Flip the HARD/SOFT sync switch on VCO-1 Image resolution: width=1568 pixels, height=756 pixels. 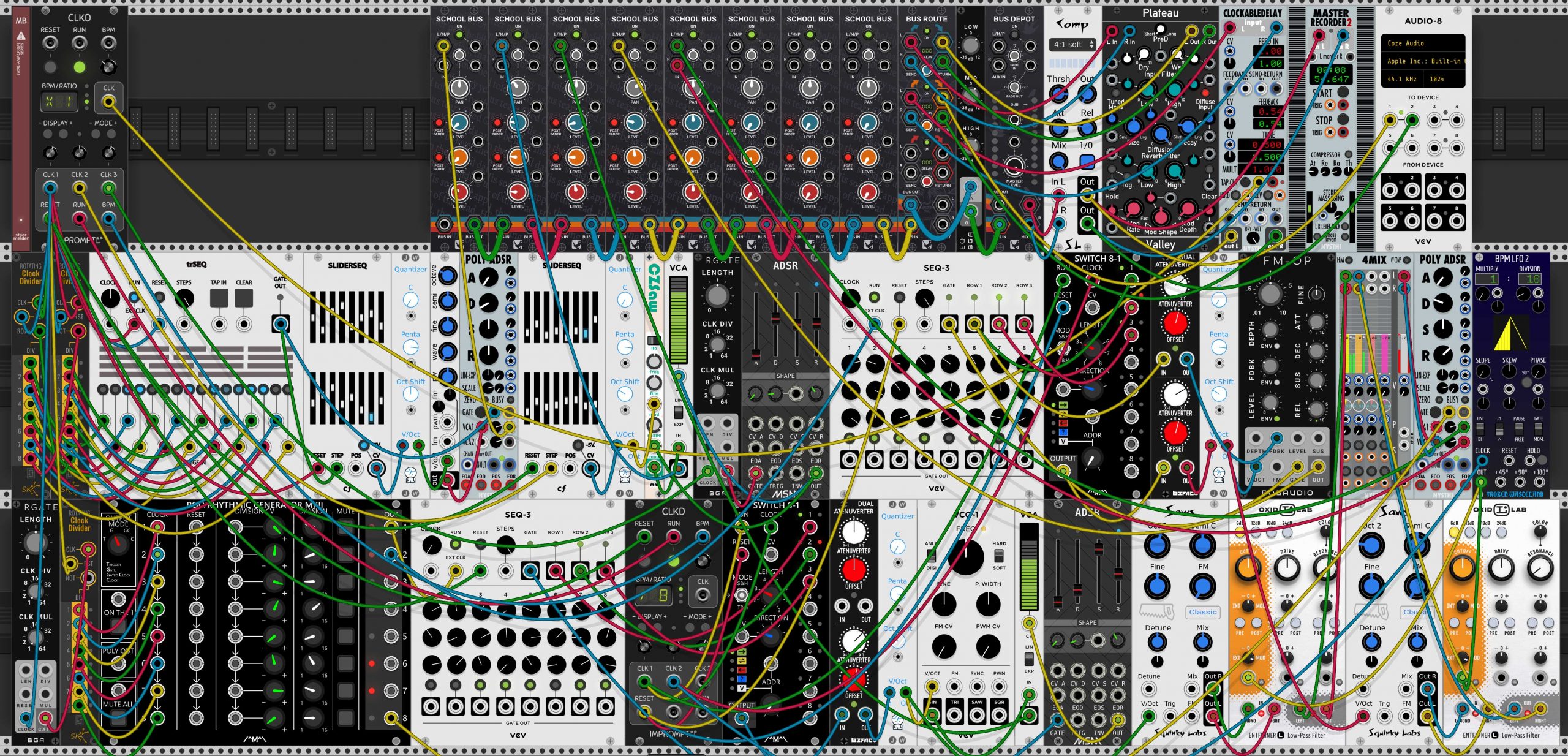point(999,555)
